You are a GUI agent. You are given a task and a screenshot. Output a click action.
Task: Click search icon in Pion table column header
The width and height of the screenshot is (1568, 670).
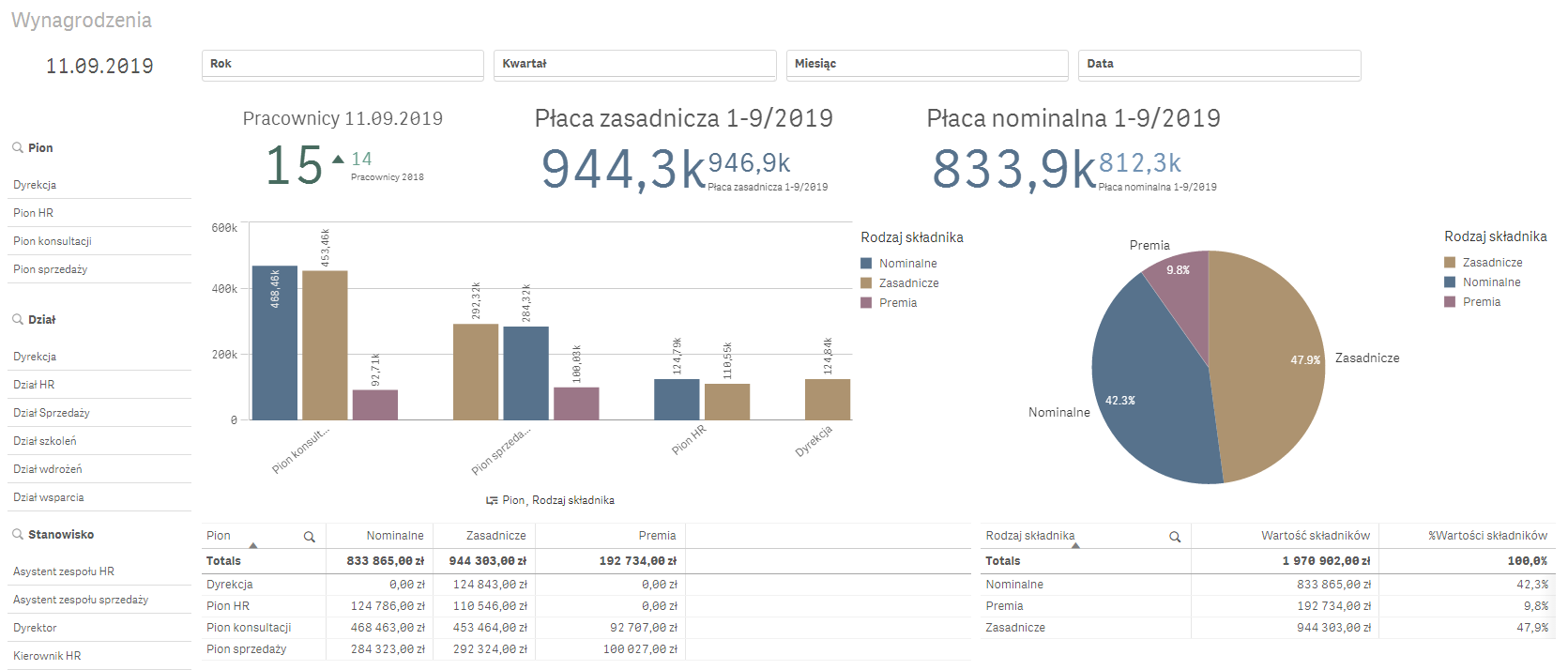coord(309,537)
